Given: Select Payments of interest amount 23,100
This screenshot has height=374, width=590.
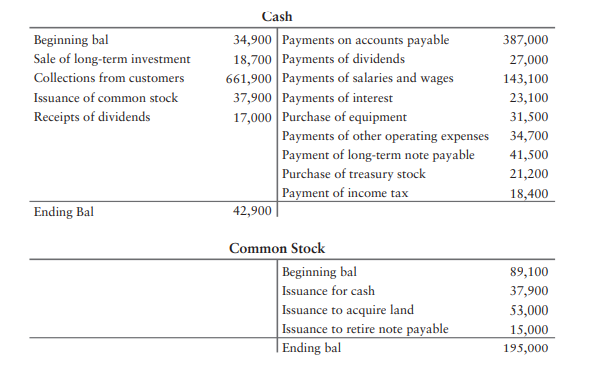Looking at the screenshot, I should click(x=529, y=98).
